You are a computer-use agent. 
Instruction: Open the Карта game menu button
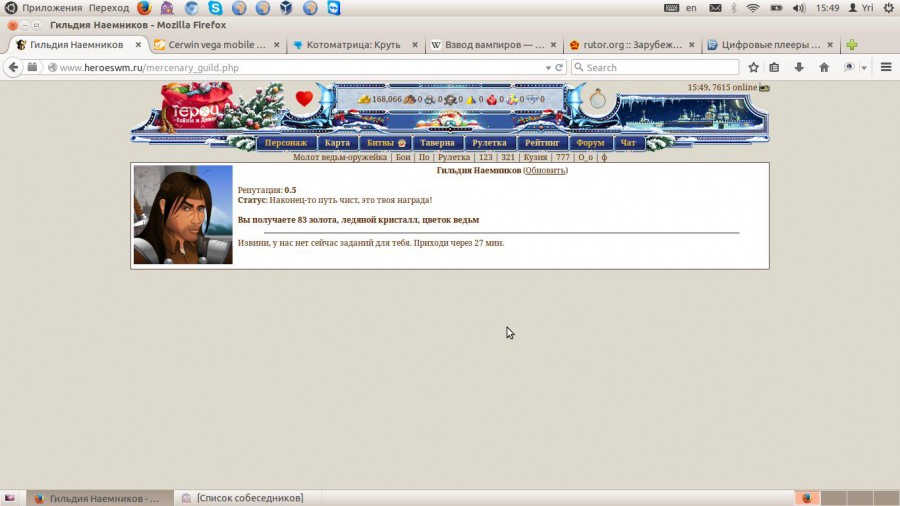click(x=337, y=143)
